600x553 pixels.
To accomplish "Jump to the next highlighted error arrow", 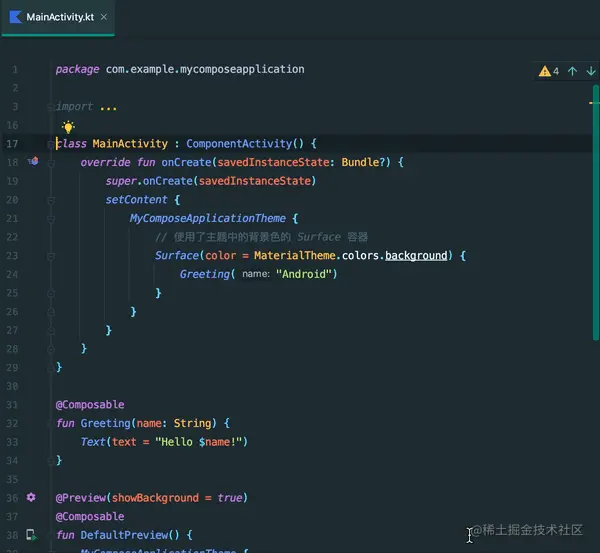I will click(x=591, y=71).
